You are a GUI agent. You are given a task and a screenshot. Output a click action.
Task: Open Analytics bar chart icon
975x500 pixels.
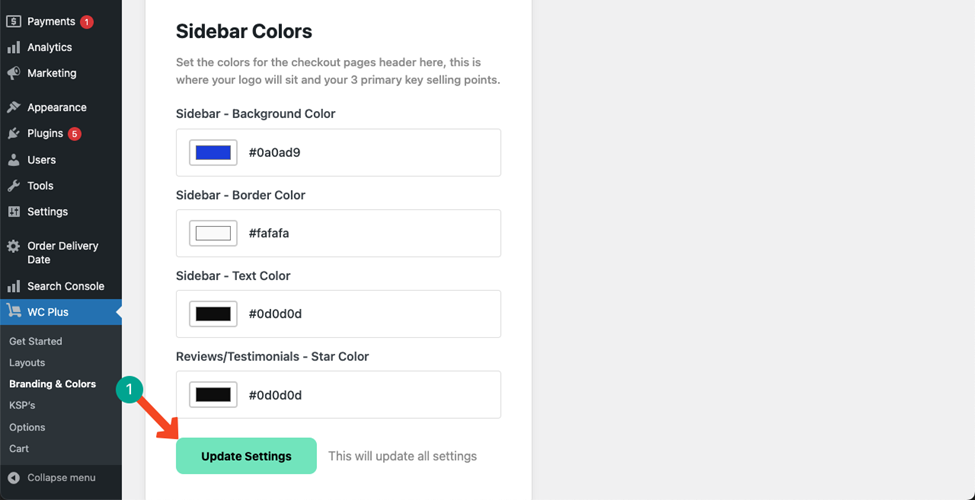coord(14,47)
